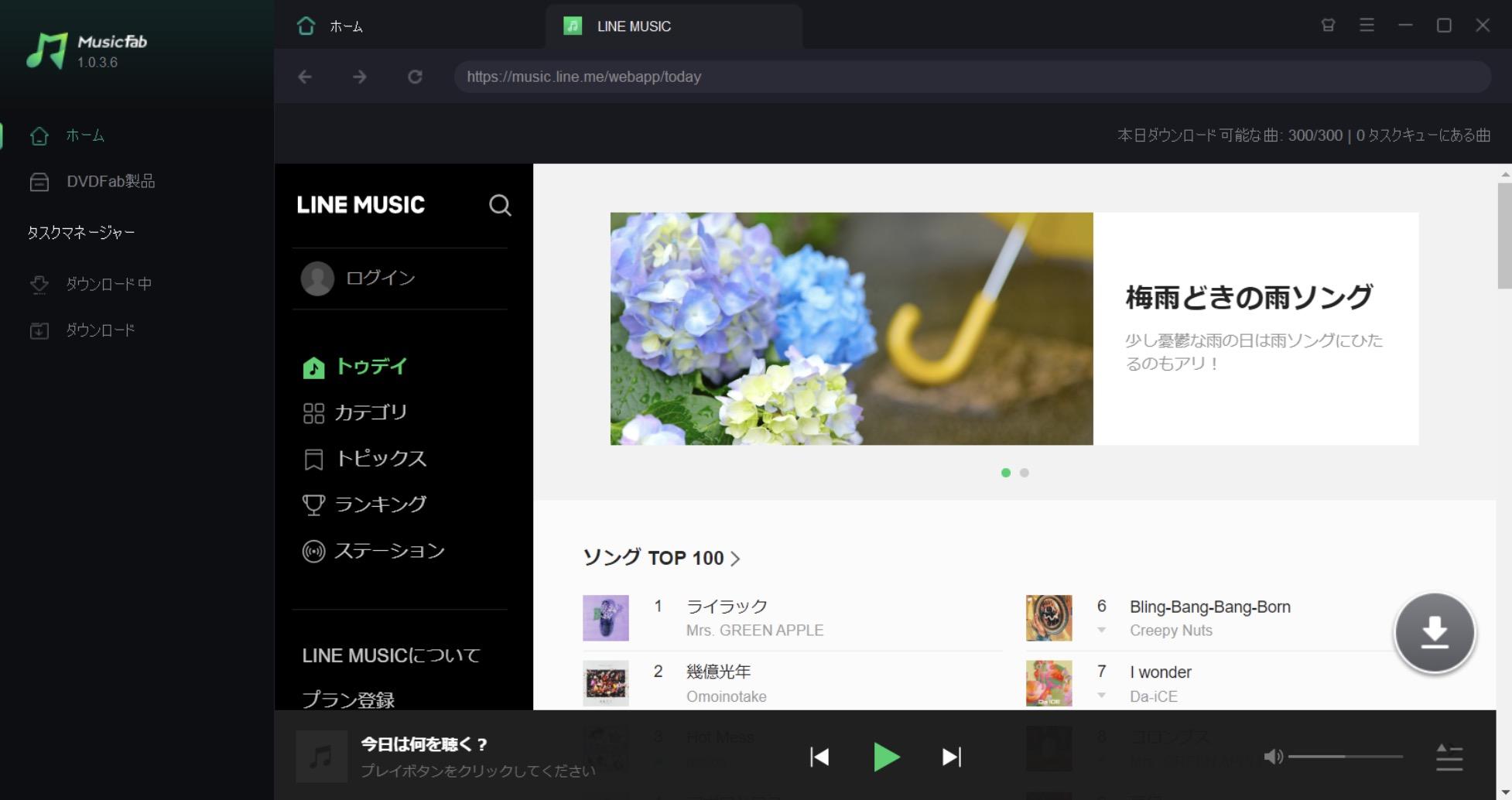Click I wonder album cover
Screen dimensions: 1512x800
(1049, 683)
